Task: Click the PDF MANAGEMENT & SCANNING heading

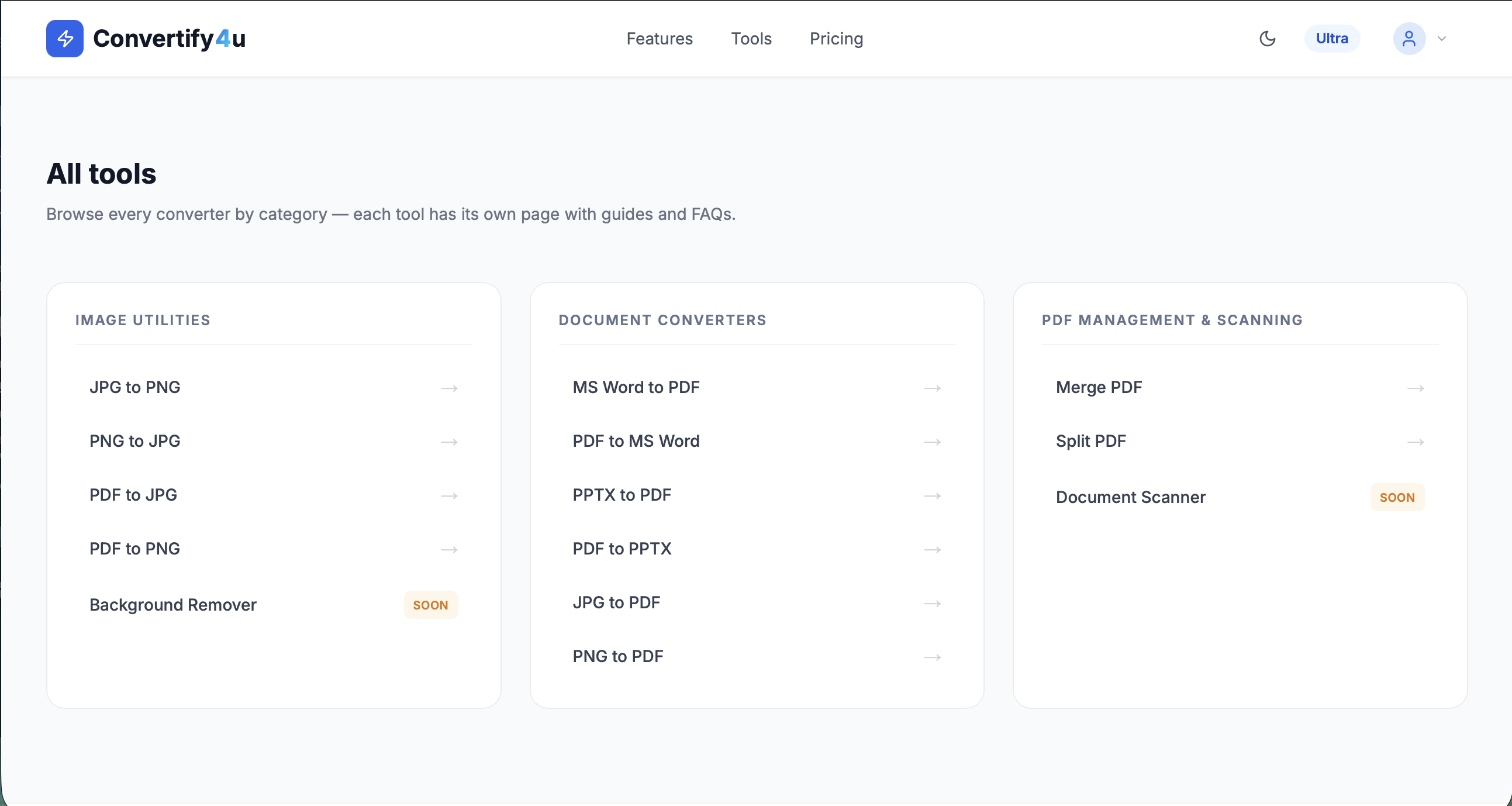Action: coord(1172,320)
